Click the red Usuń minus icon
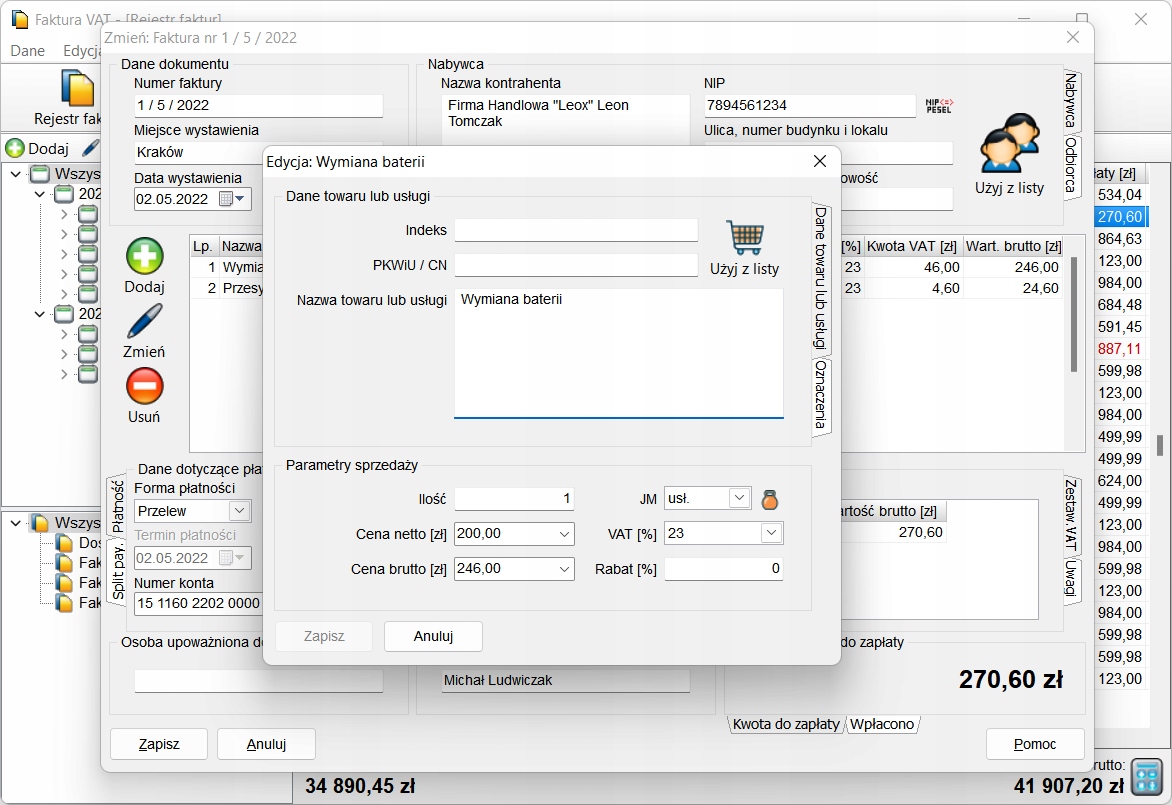 tap(144, 386)
